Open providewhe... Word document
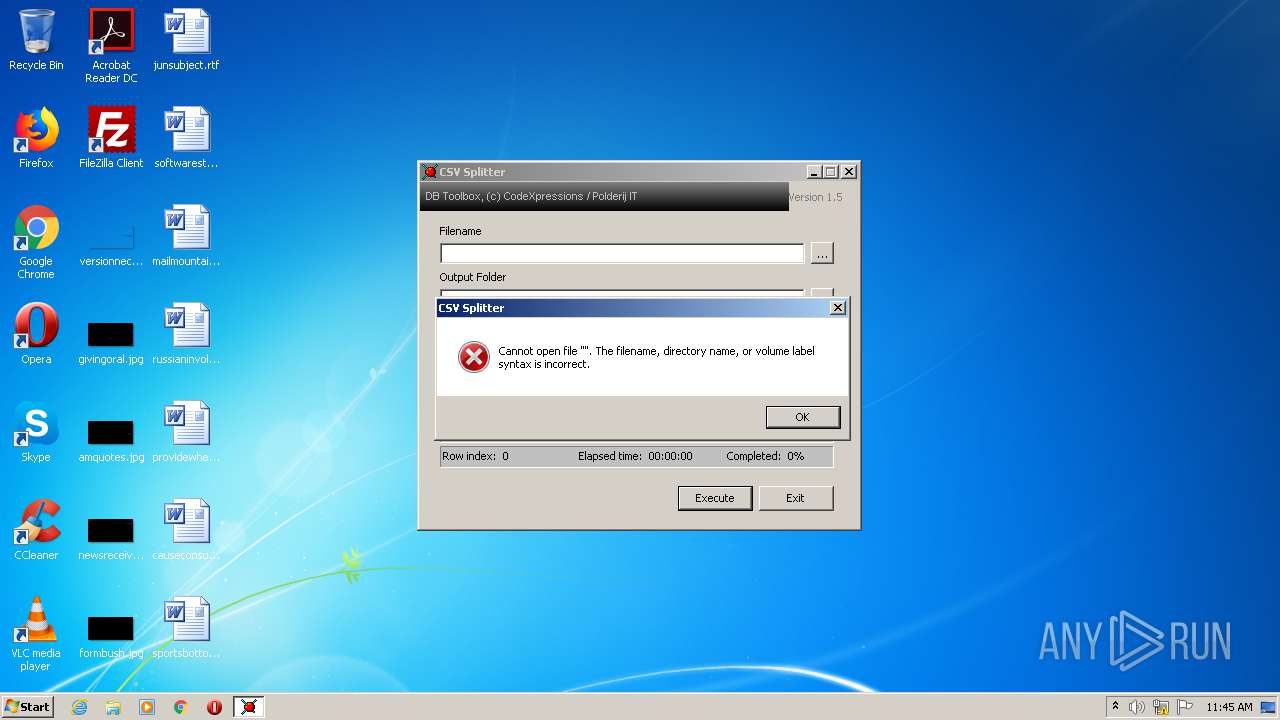The image size is (1280, 720). click(186, 432)
